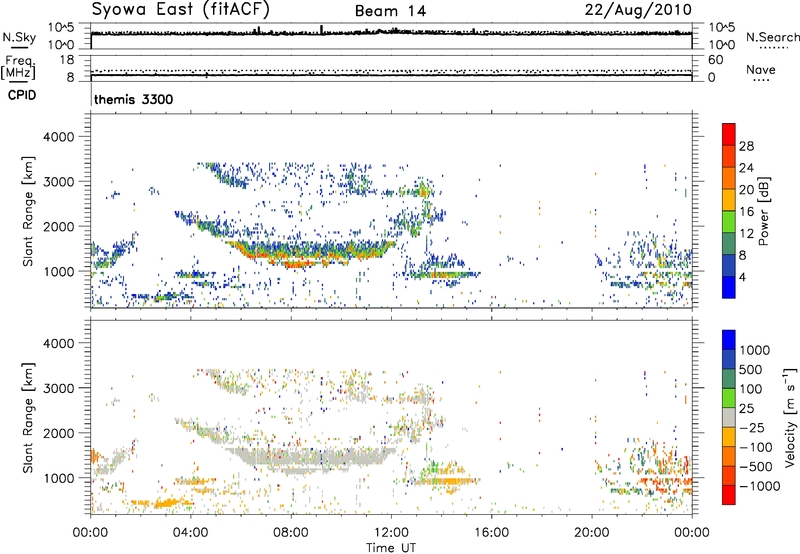
Task: Click the 'Beam 14' label
Action: tap(390, 11)
